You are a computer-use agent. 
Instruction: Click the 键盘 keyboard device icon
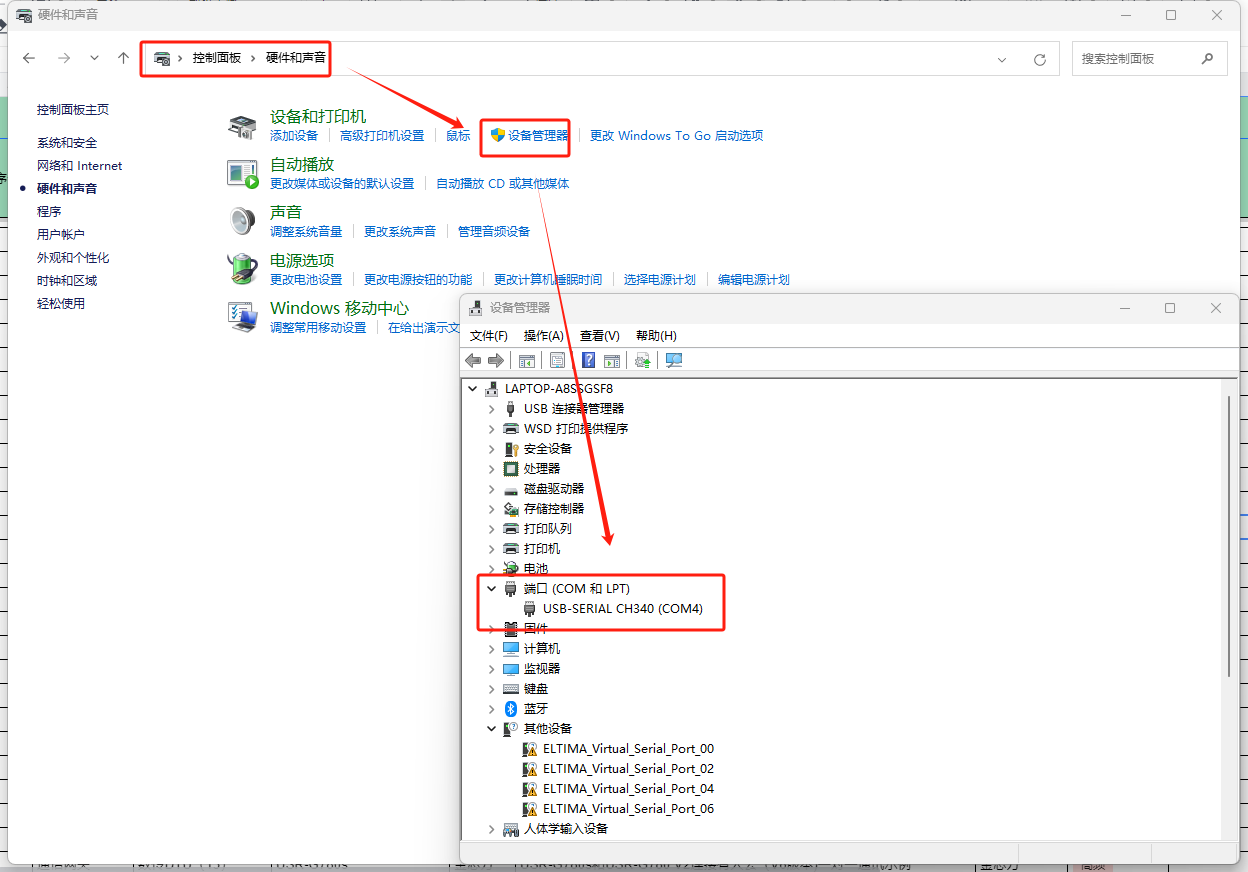[x=511, y=688]
